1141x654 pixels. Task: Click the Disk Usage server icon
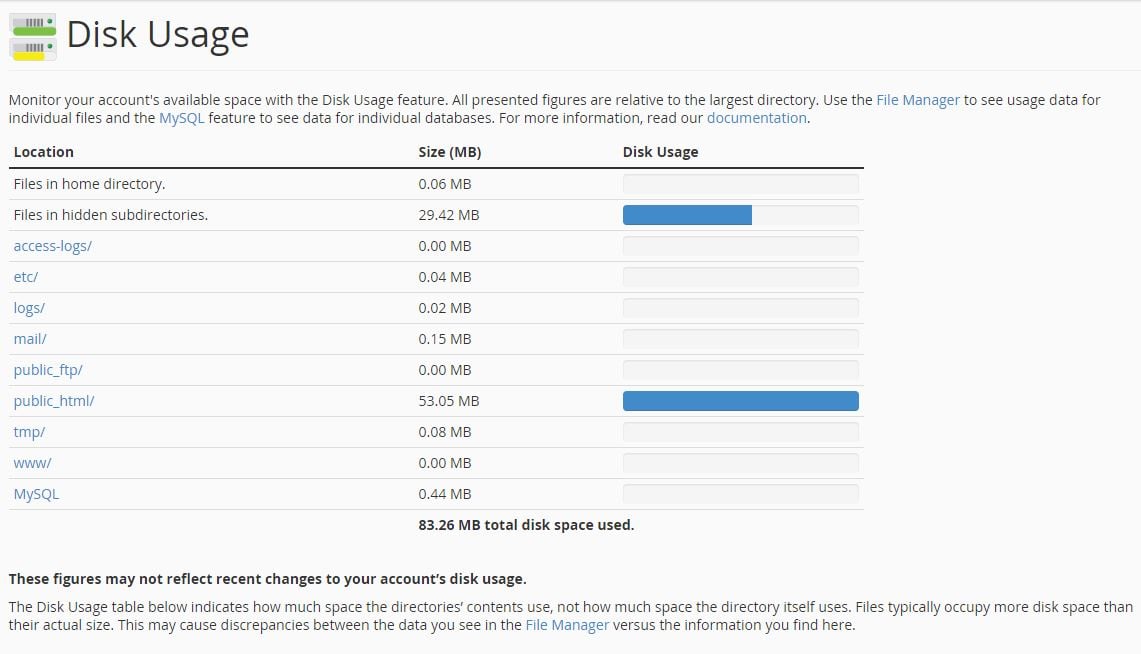(x=33, y=36)
